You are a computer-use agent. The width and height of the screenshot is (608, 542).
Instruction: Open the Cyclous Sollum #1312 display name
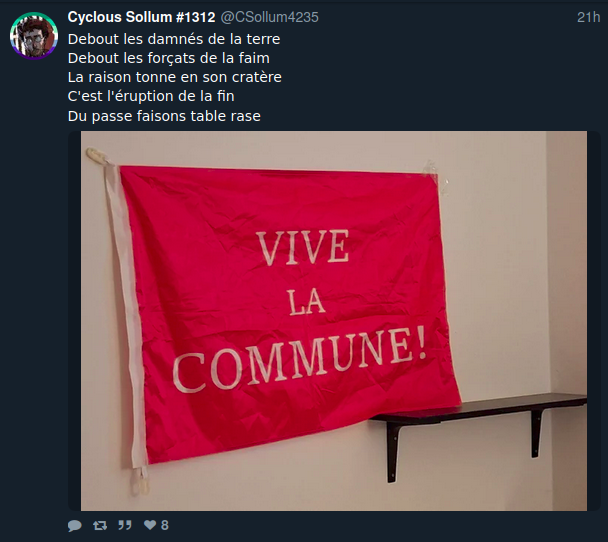click(x=142, y=17)
